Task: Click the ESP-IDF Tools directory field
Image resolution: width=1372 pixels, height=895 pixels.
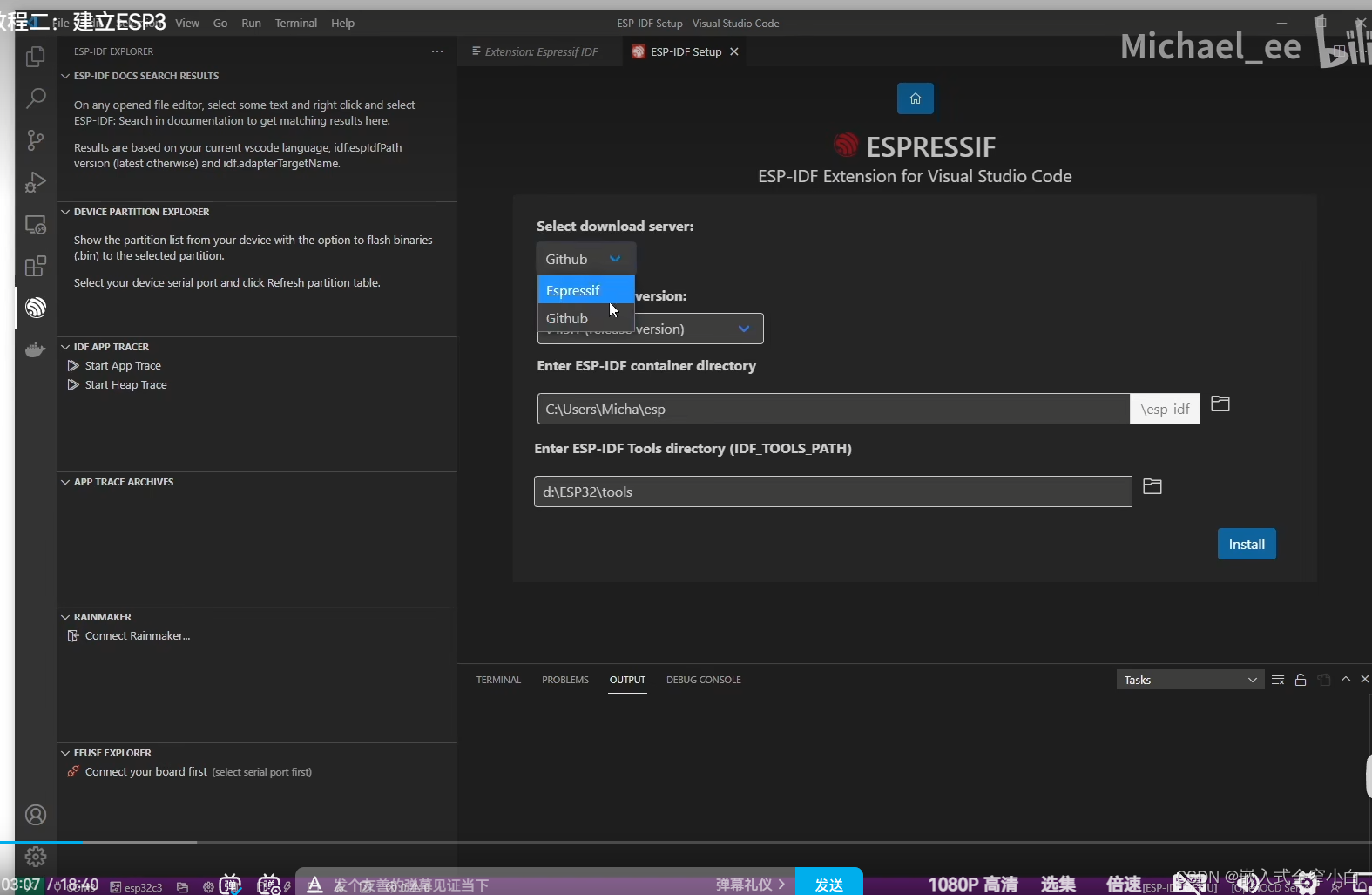Action: (x=833, y=492)
